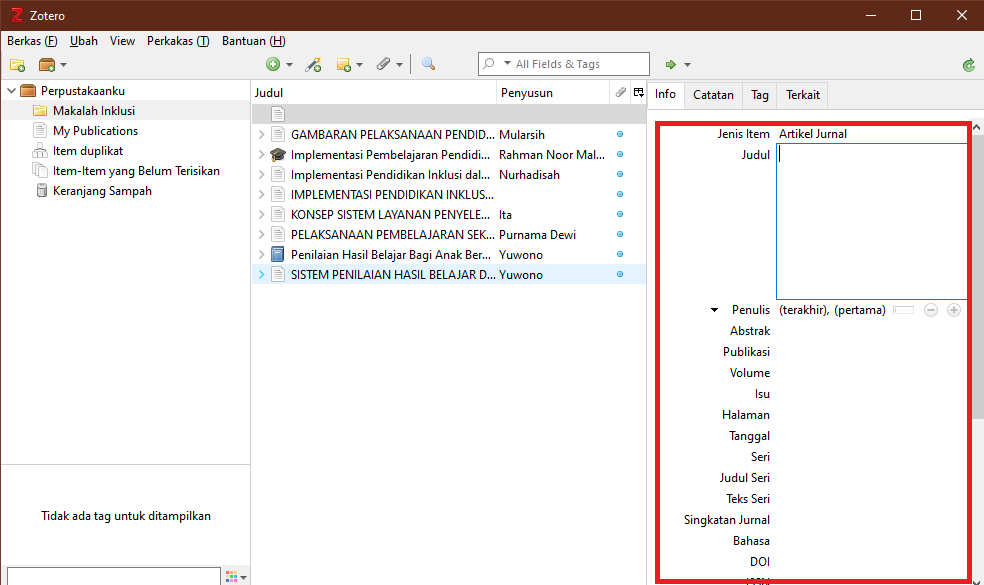Select author Purnama Dewi cell

[537, 235]
